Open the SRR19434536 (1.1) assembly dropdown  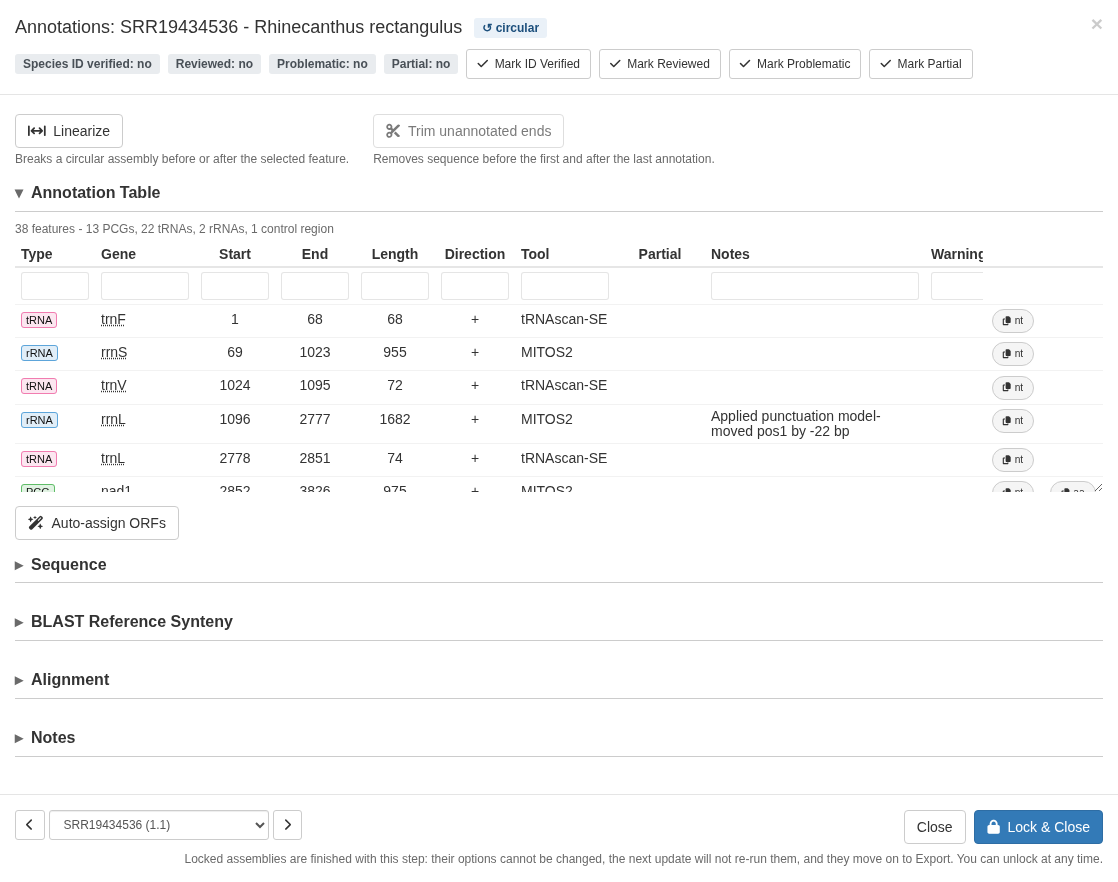pyautogui.click(x=159, y=825)
